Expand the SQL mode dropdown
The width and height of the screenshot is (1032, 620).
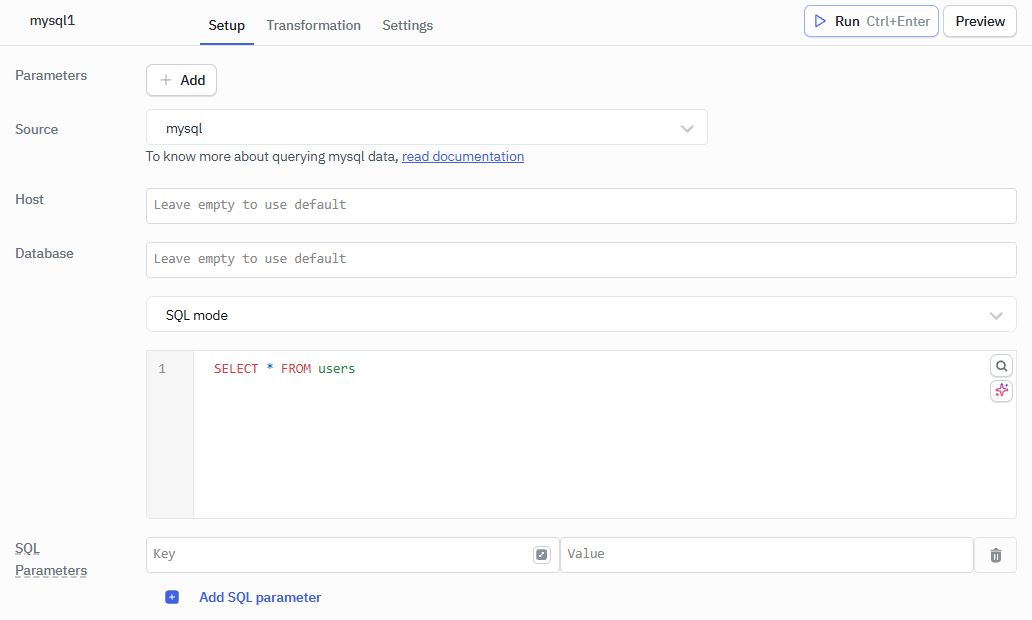point(580,313)
